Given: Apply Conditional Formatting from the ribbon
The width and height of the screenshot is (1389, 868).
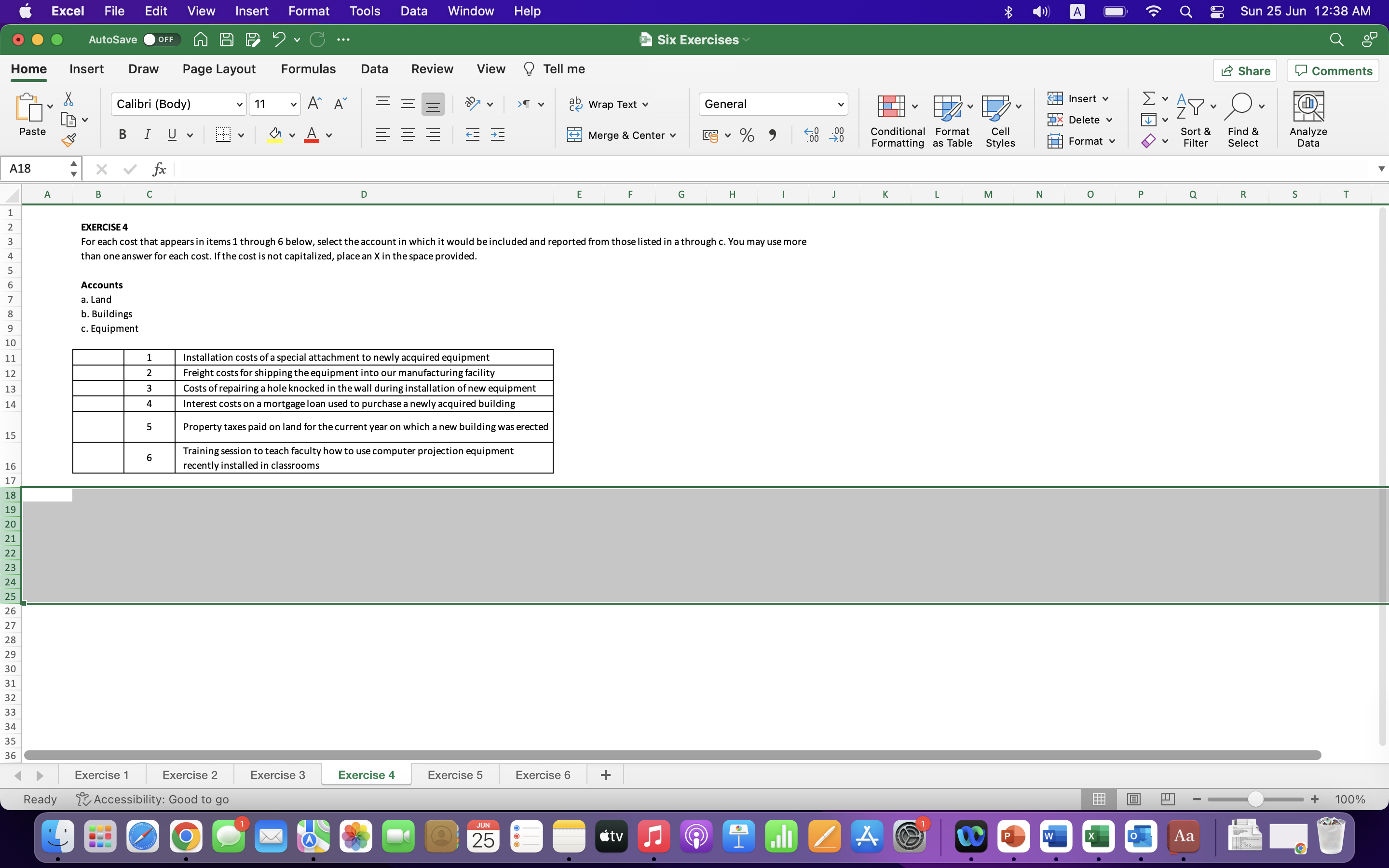Looking at the screenshot, I should (x=897, y=119).
